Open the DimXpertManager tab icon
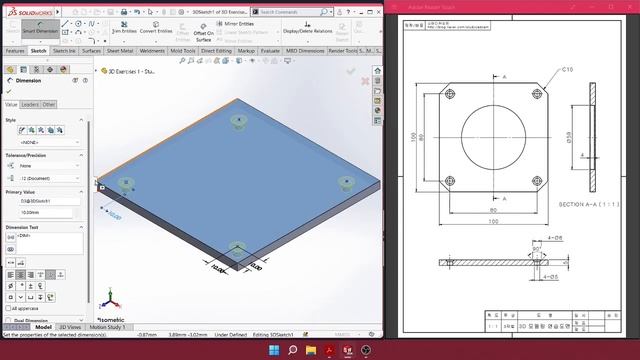Screen dimensions: 640x360 pos(50,69)
